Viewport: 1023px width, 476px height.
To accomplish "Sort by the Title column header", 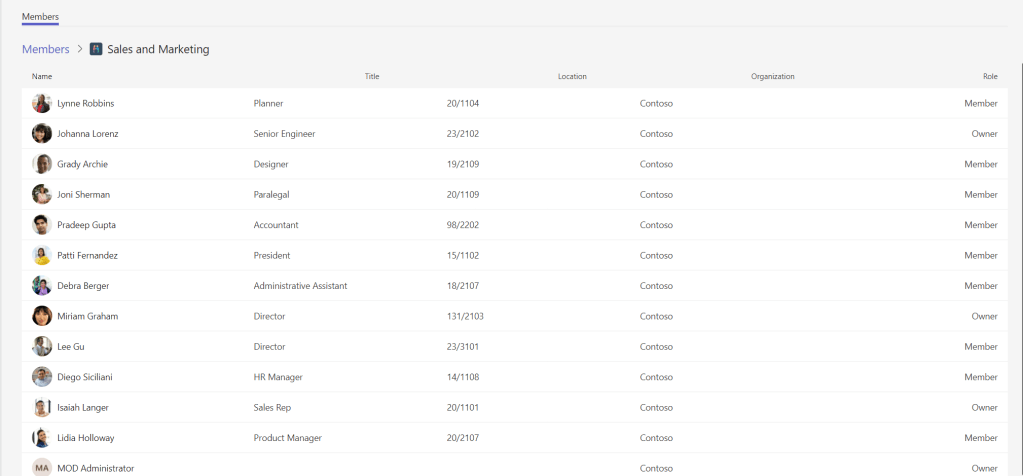I will [372, 76].
